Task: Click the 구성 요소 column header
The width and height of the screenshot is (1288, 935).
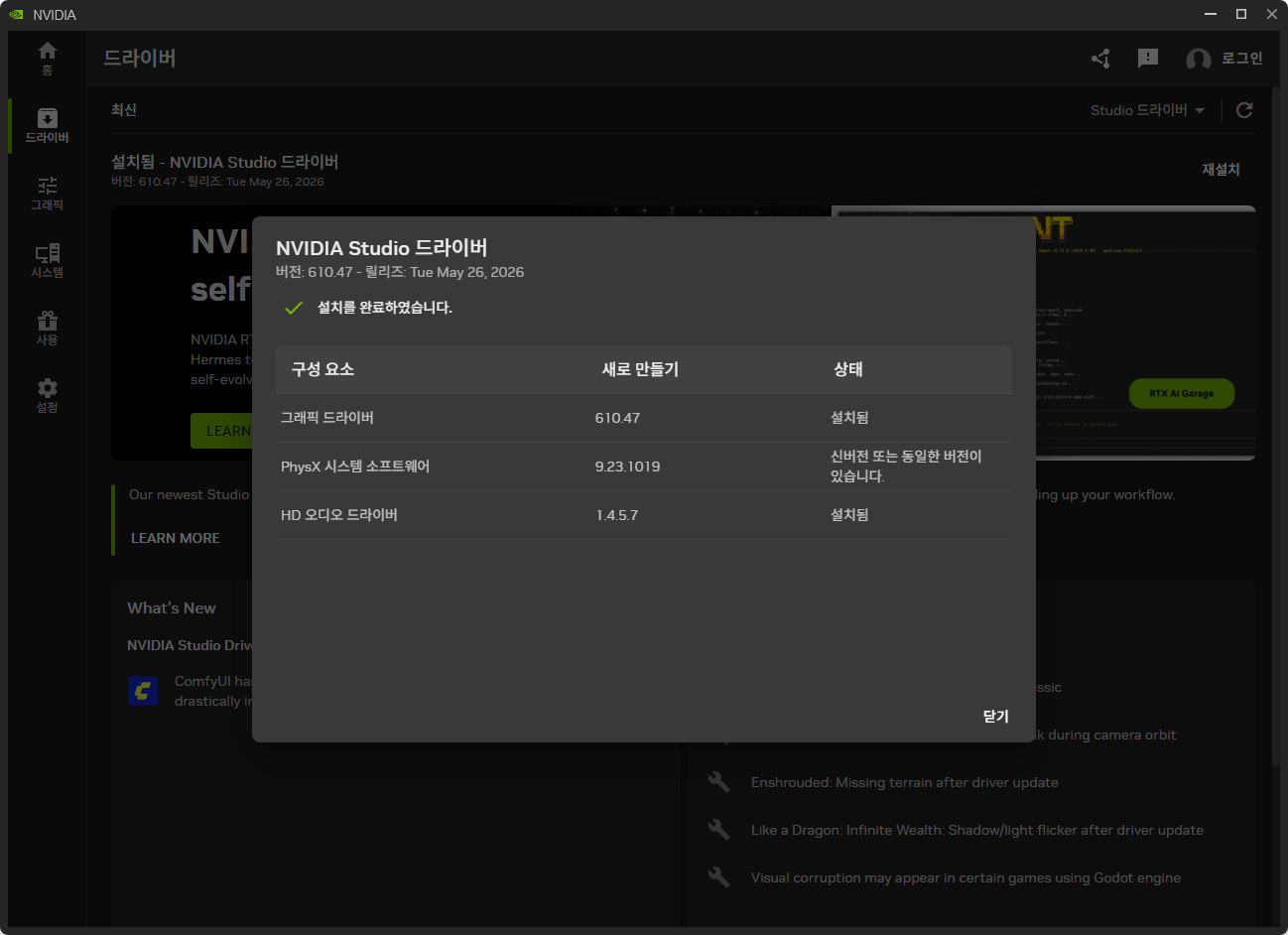Action: point(322,369)
